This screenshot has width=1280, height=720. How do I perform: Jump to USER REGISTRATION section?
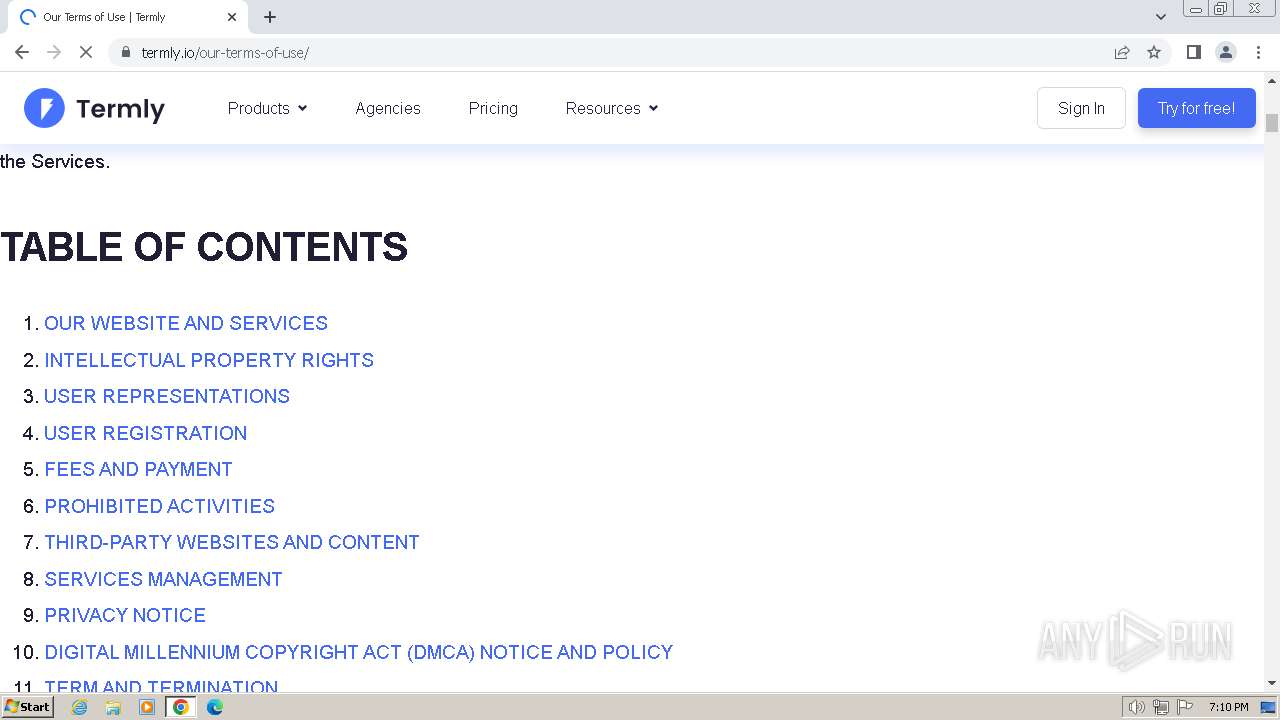tap(146, 433)
